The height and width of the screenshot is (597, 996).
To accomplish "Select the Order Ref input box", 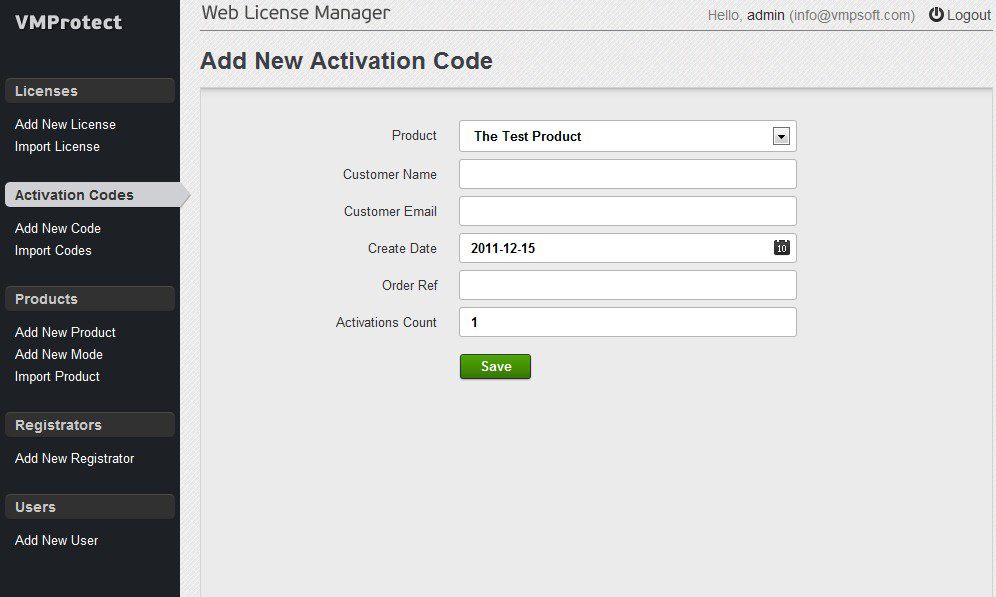I will (x=627, y=285).
